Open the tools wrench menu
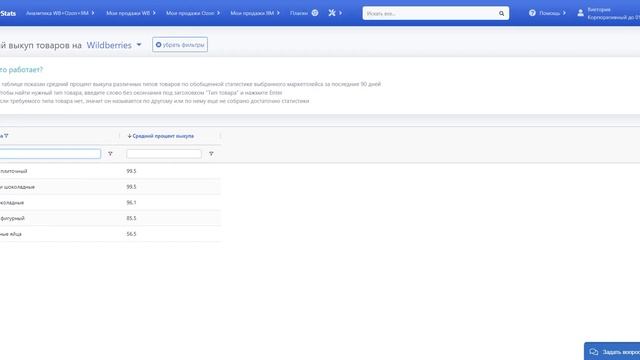This screenshot has height=360, width=640. [x=335, y=13]
